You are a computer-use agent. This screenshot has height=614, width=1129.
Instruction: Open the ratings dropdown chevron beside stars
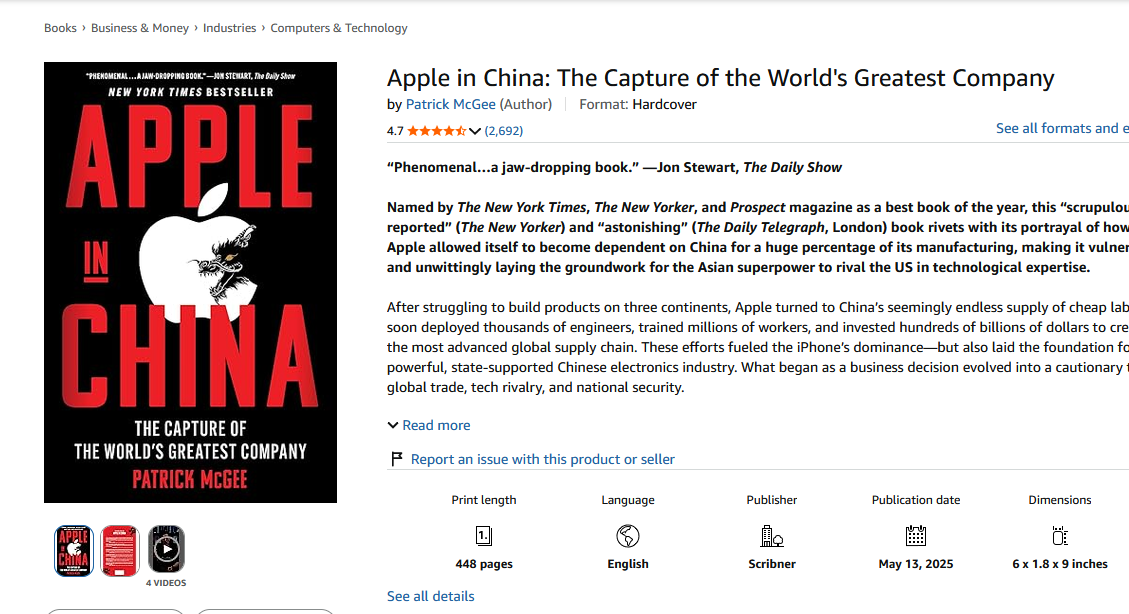point(474,131)
